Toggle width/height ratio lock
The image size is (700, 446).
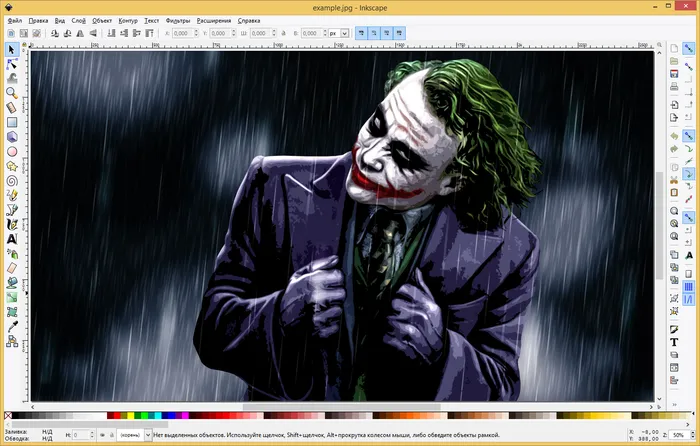tap(284, 33)
